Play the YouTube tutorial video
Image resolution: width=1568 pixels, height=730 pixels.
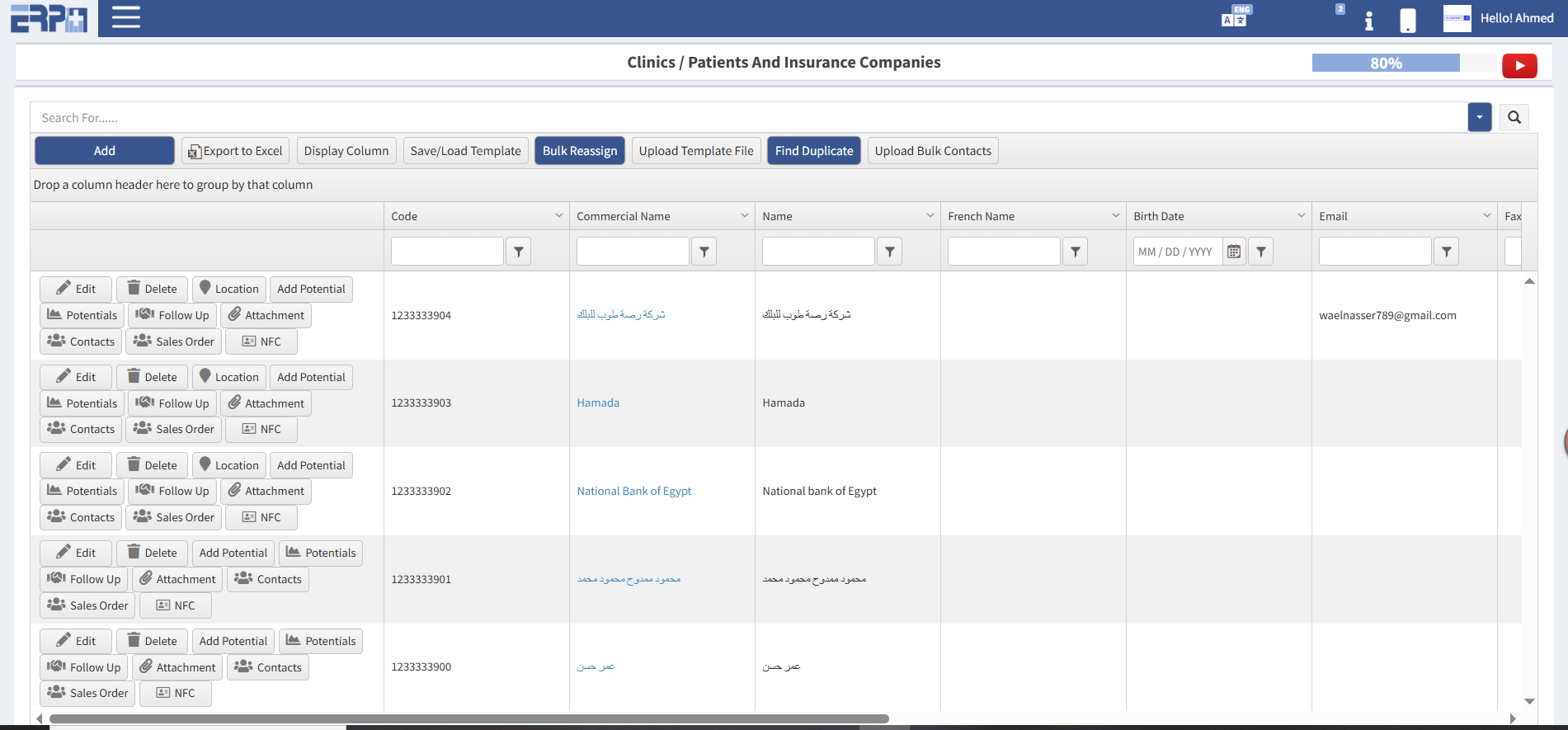(x=1519, y=65)
